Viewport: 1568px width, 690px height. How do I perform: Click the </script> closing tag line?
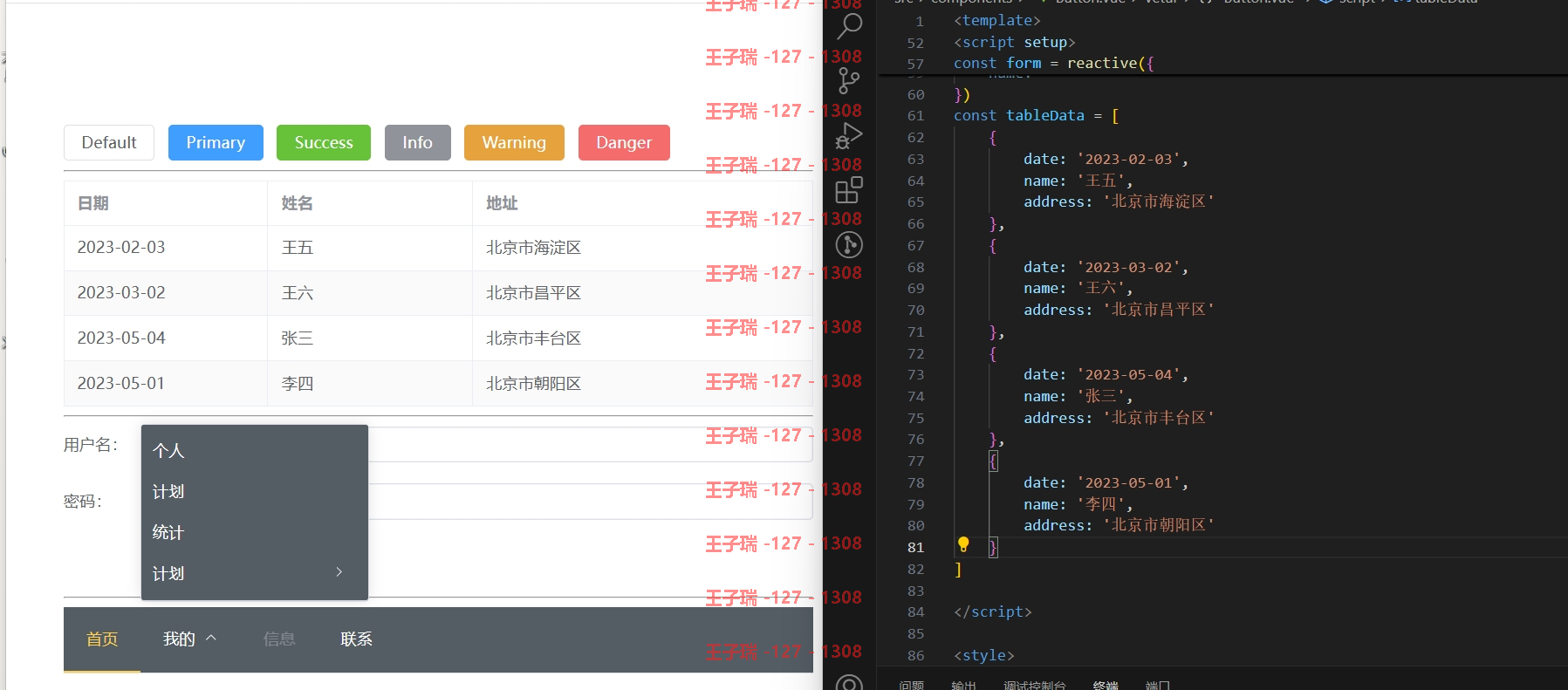(993, 611)
